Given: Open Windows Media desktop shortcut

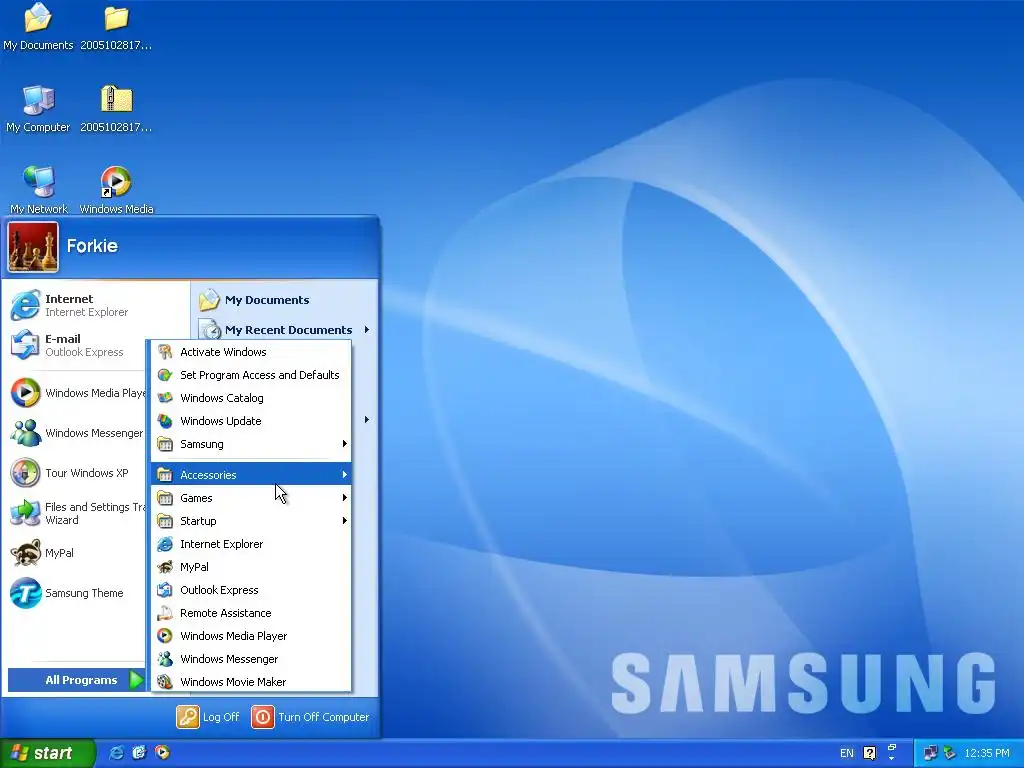Looking at the screenshot, I should pyautogui.click(x=116, y=190).
